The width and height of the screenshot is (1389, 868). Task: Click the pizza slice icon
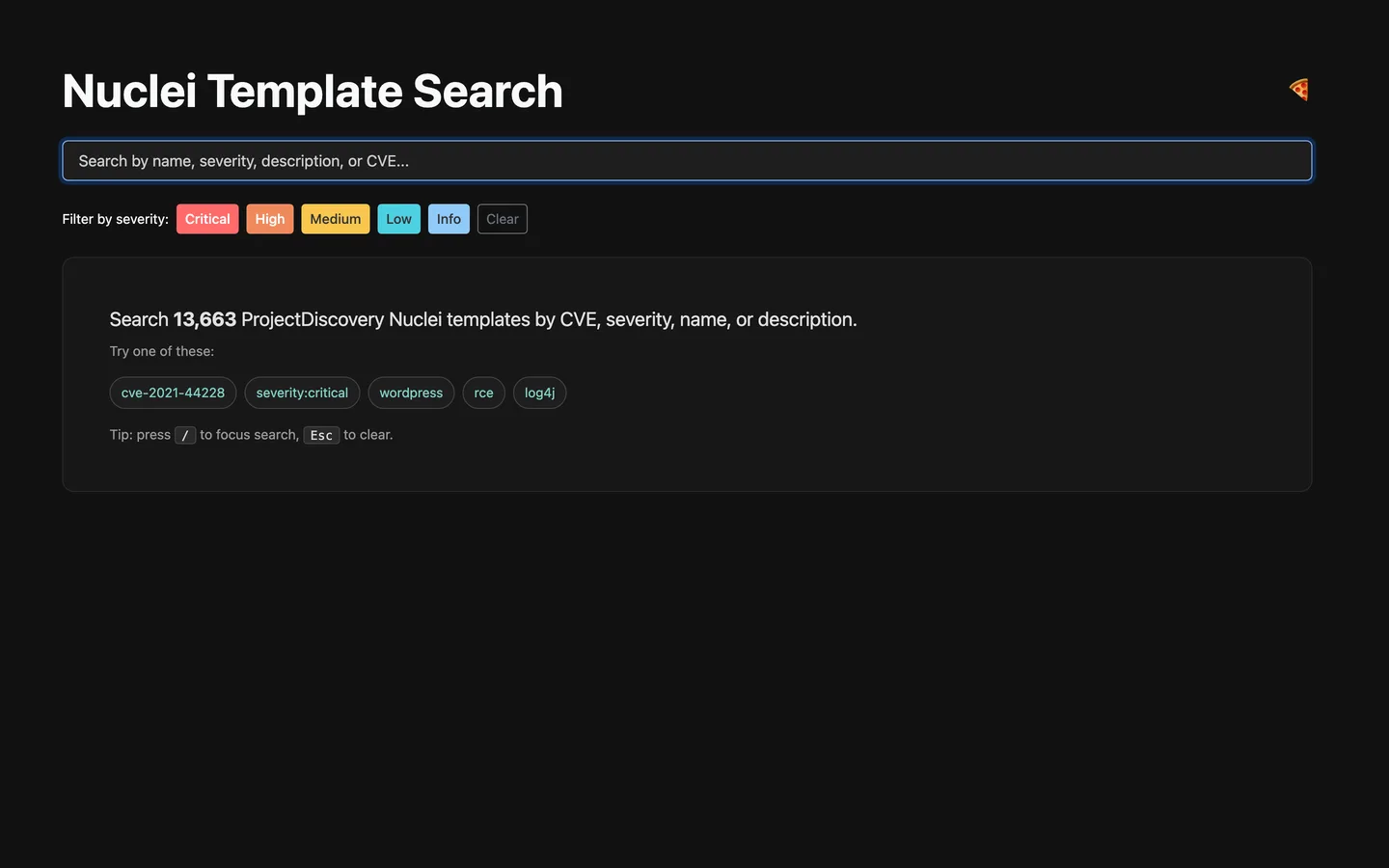1299,90
